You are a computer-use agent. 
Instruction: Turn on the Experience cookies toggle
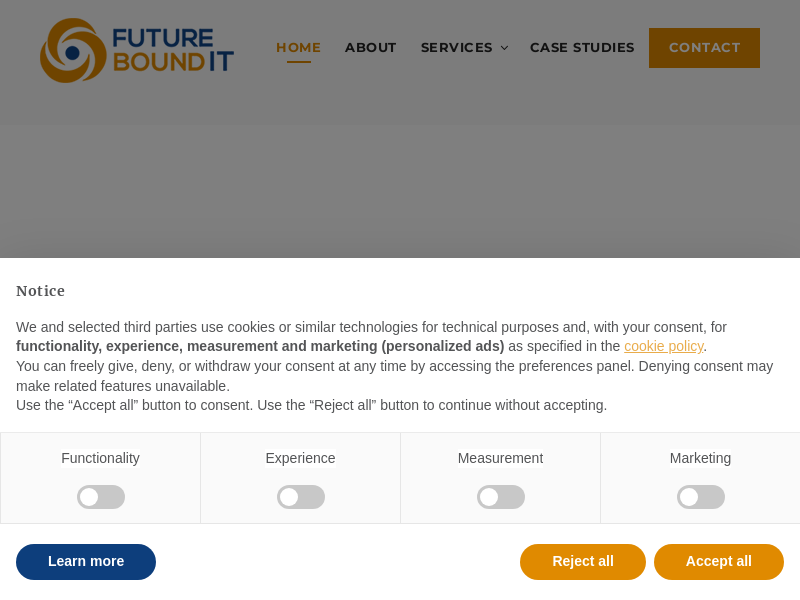click(301, 497)
